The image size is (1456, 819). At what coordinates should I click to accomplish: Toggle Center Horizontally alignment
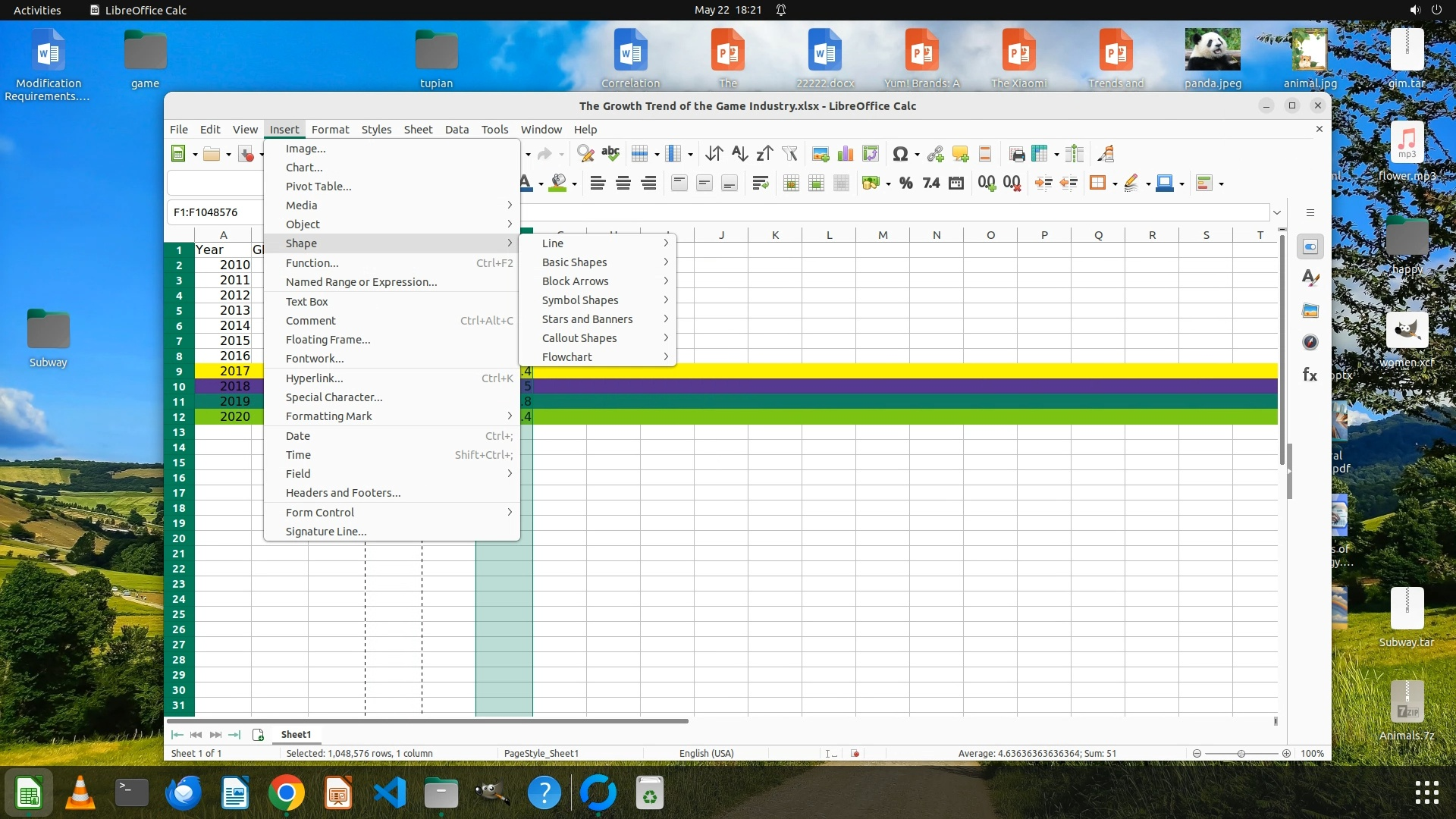(x=623, y=183)
